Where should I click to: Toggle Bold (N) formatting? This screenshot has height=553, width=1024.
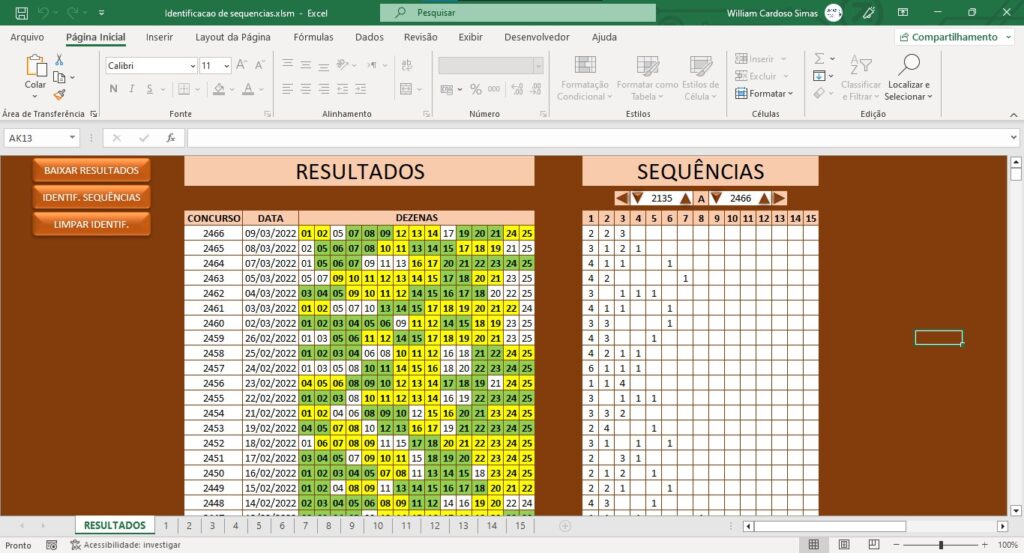(114, 89)
